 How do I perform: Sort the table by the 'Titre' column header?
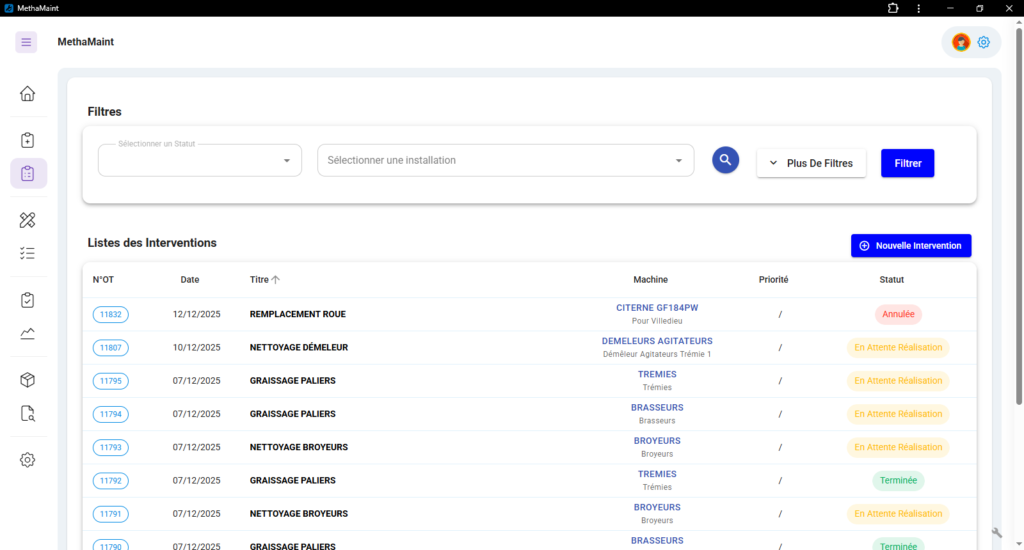264,280
